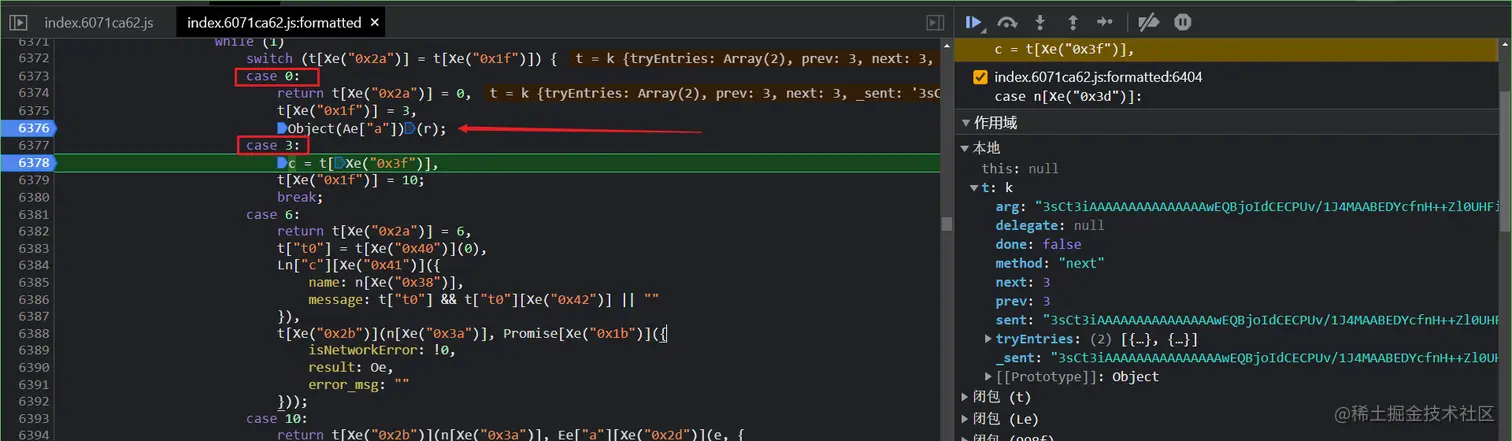
Task: Toggle inline breakpoint marker before Object(Ae
Action: coord(283,128)
